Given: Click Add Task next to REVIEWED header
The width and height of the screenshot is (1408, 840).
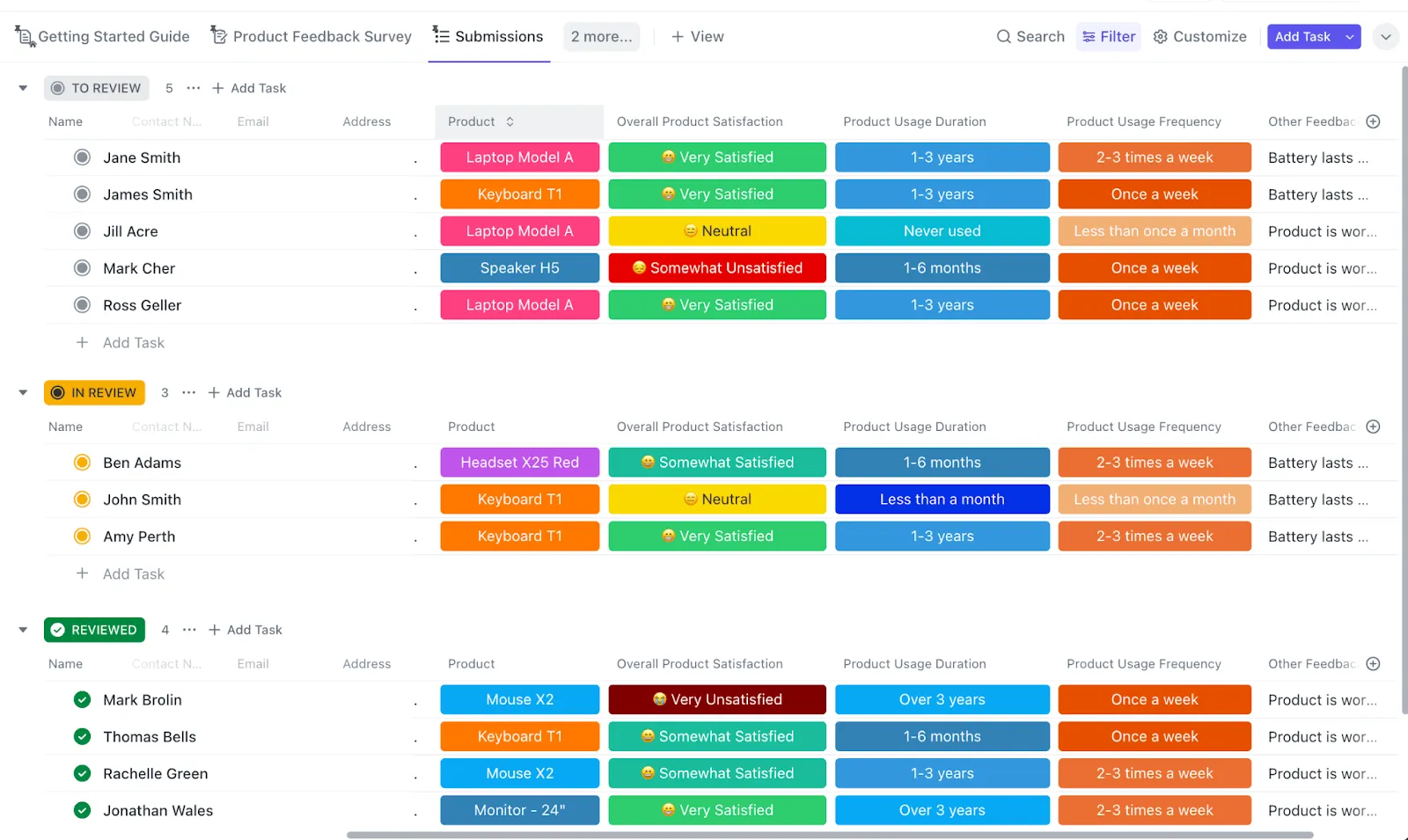Looking at the screenshot, I should (x=246, y=630).
